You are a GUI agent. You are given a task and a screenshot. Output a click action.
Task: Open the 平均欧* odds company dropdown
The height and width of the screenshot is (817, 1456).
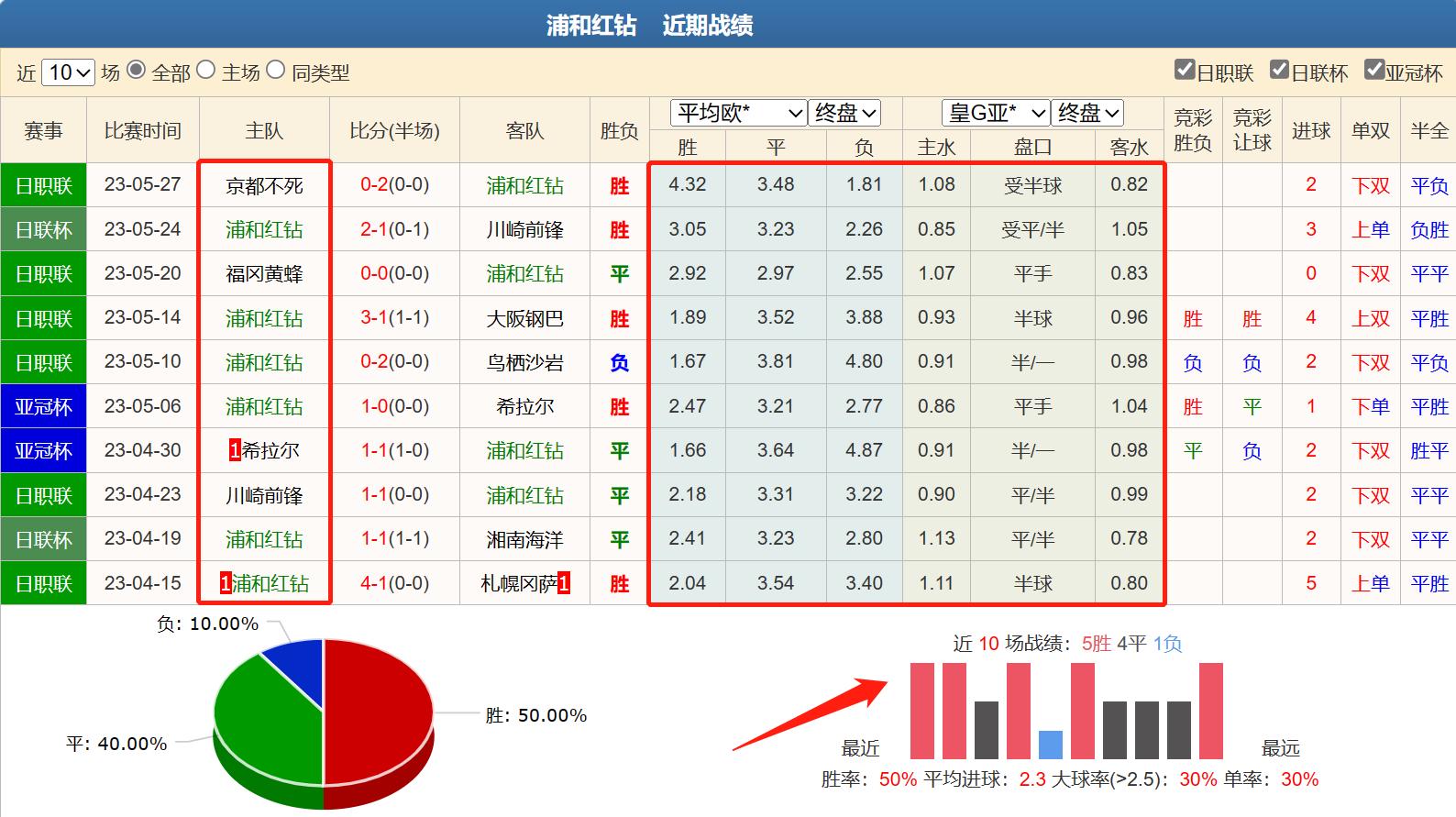tap(739, 113)
